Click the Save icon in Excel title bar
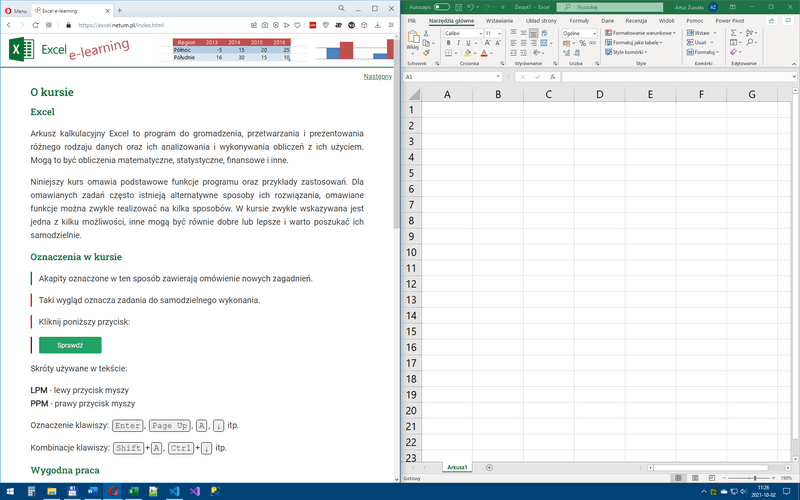The height and width of the screenshot is (500, 800). pyautogui.click(x=458, y=7)
